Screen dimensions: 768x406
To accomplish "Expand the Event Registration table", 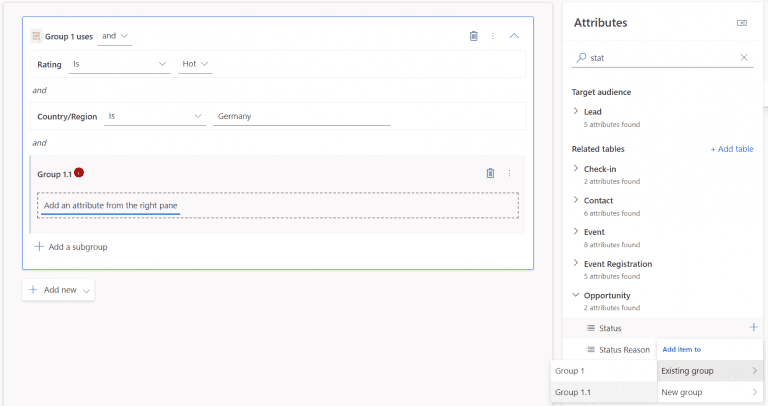I will coord(576,263).
